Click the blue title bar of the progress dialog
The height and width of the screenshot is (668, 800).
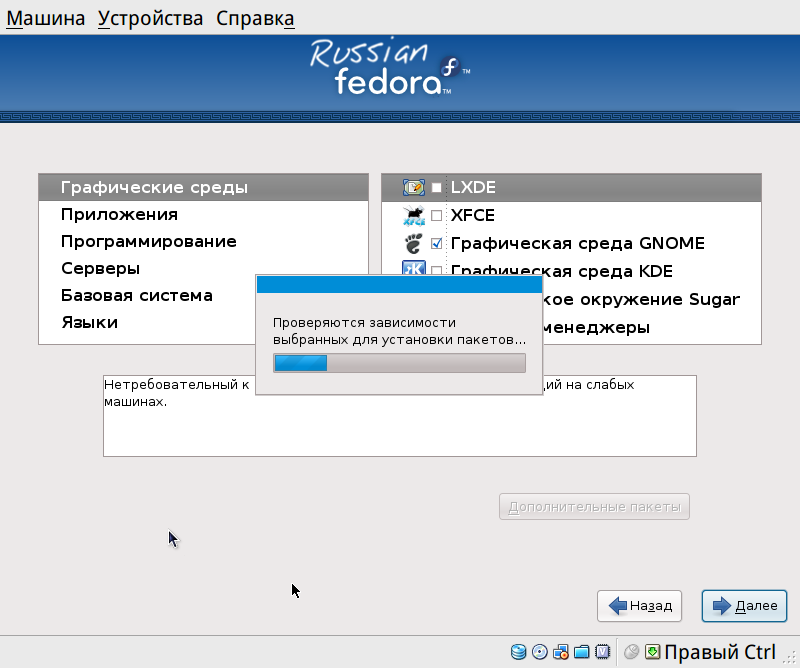coord(399,285)
